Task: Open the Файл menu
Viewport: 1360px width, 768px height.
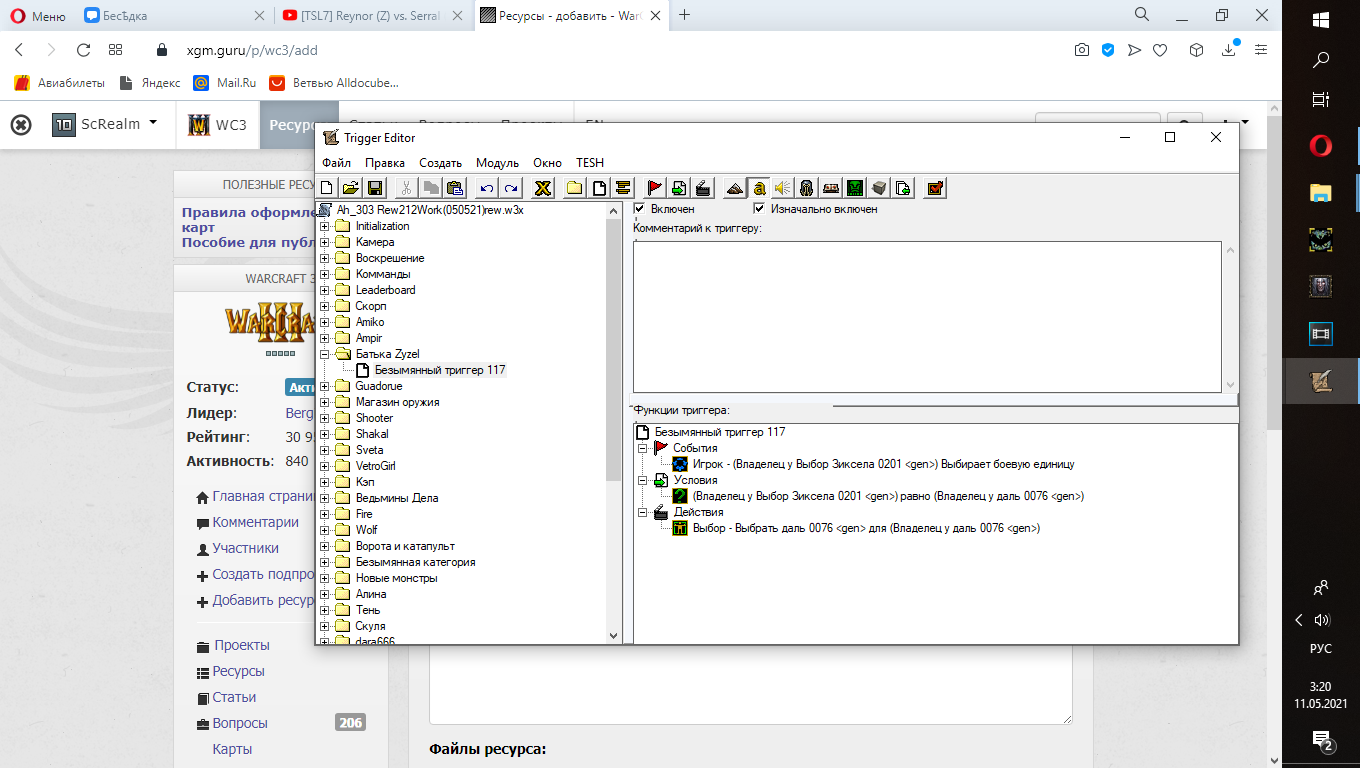Action: [x=336, y=163]
